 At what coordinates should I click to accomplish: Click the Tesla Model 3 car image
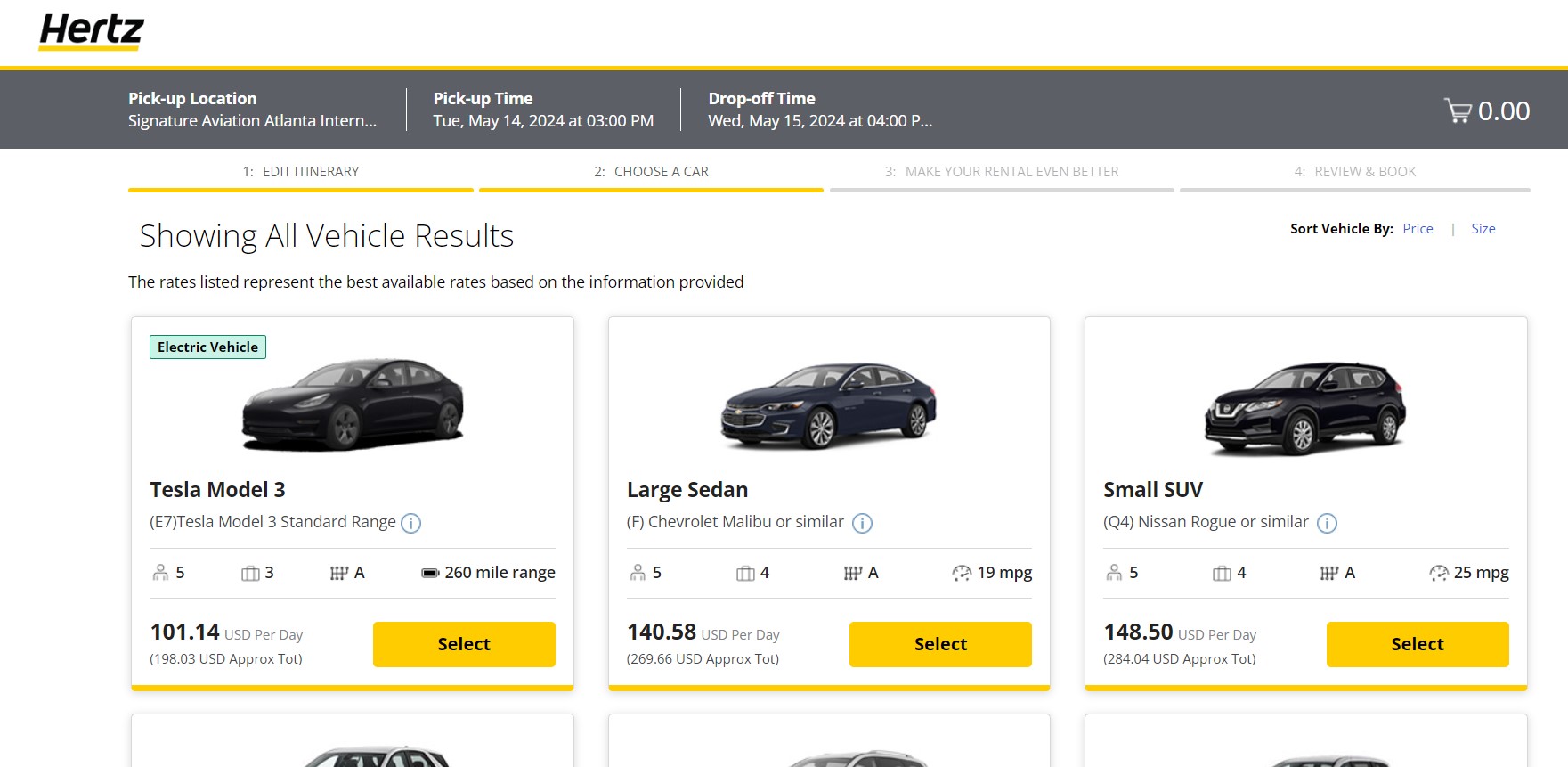tap(353, 404)
